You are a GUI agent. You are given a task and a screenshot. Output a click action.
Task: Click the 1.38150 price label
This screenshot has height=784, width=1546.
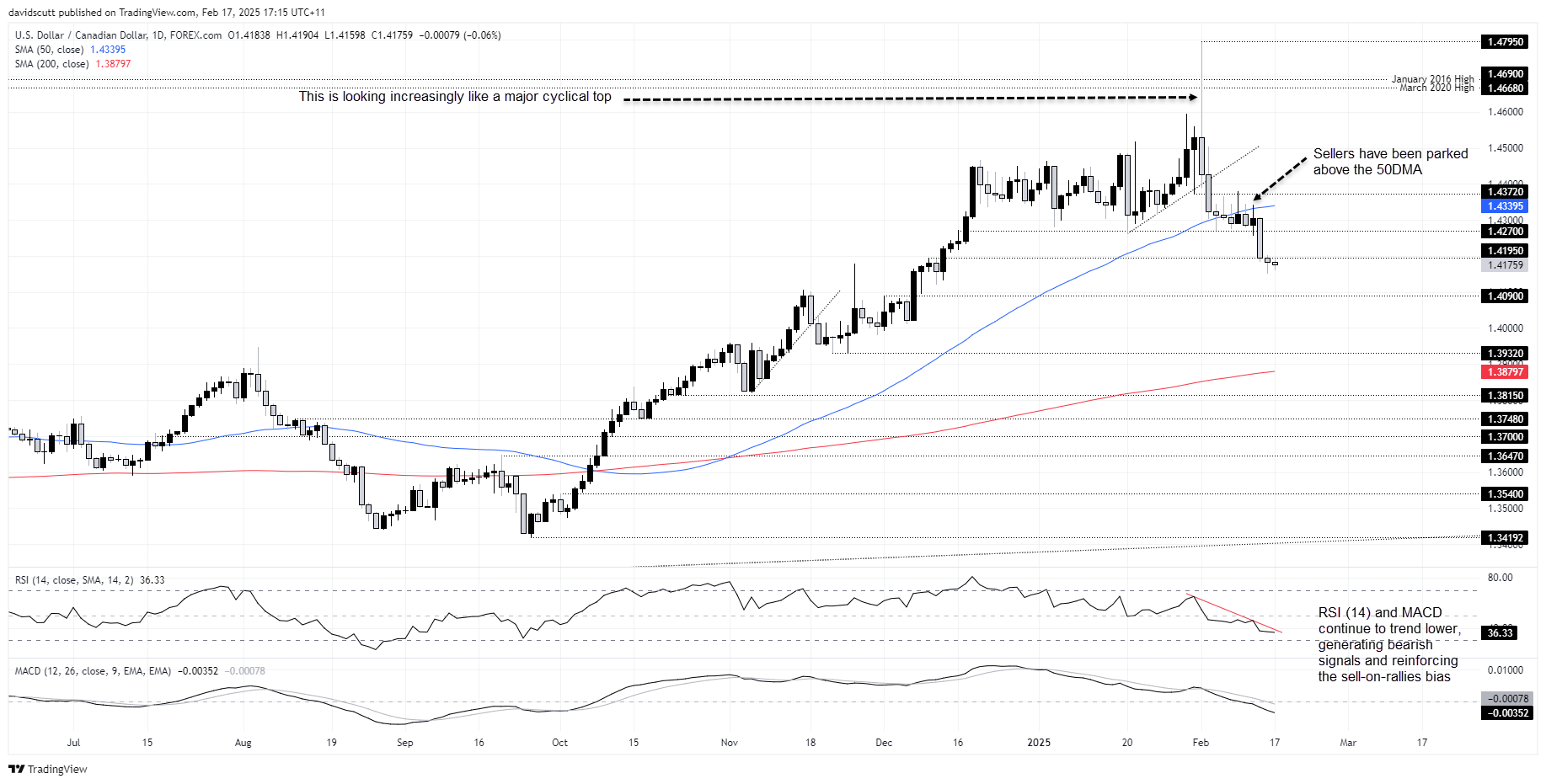[1505, 396]
